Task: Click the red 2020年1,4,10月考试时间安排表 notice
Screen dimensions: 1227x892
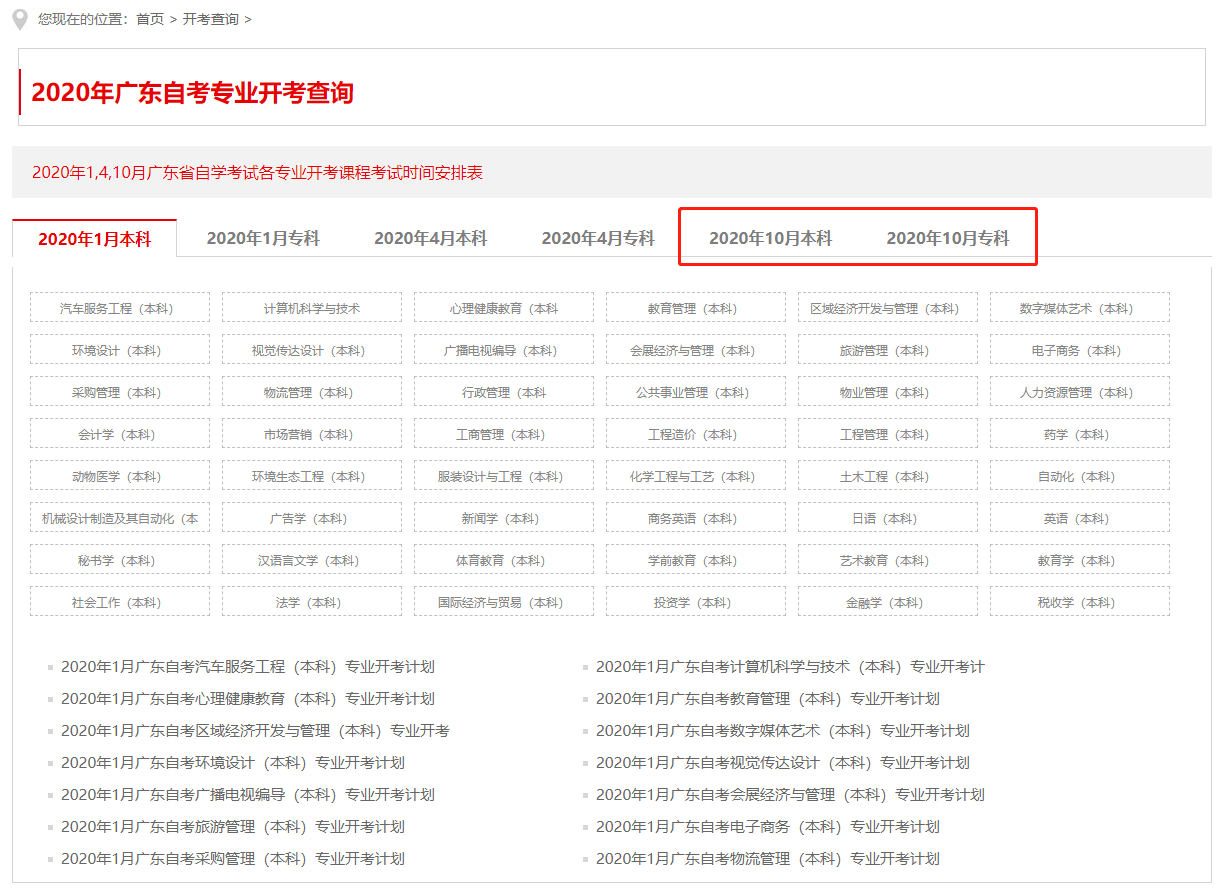Action: pos(257,172)
